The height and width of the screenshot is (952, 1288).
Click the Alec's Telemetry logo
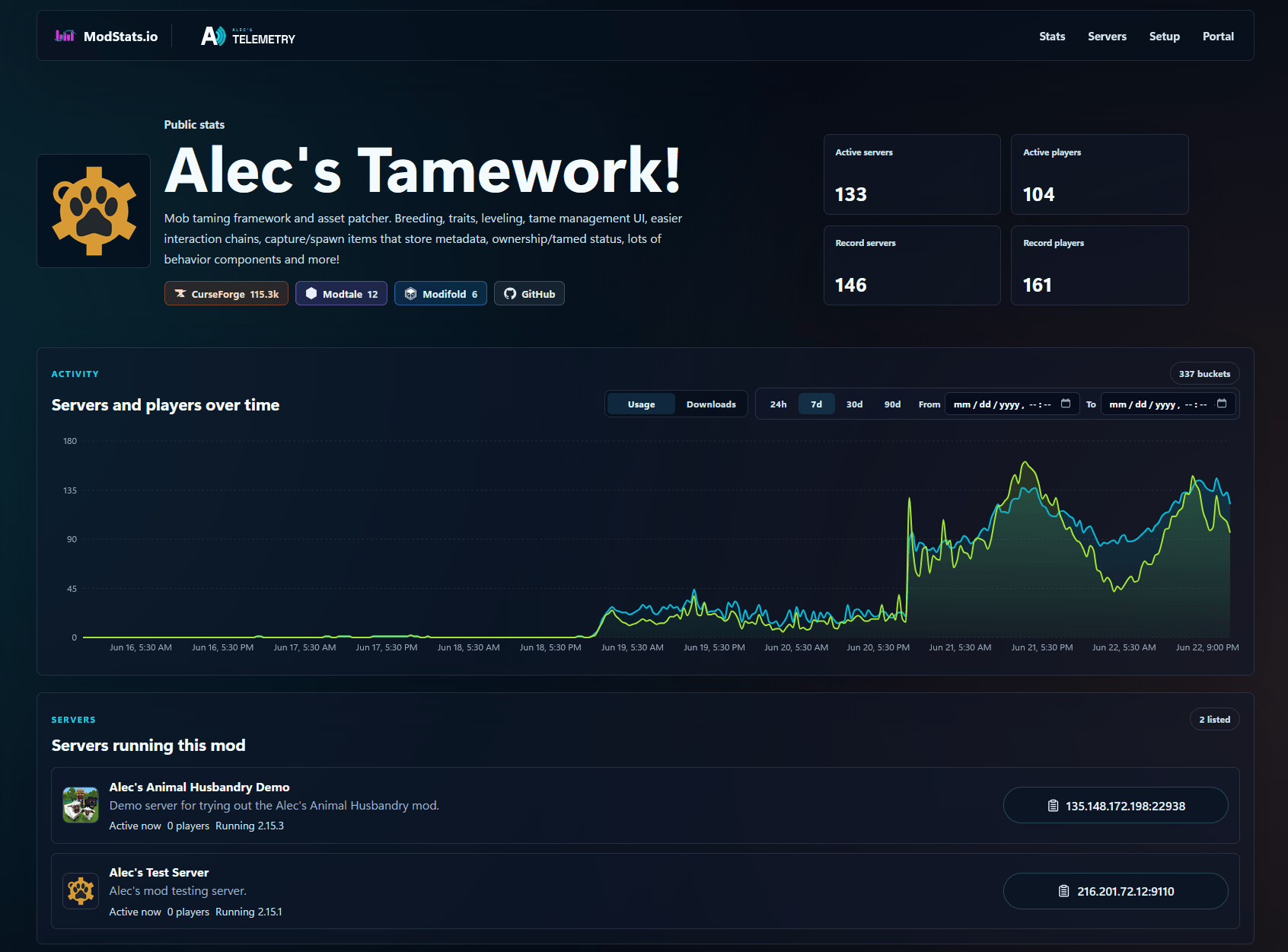coord(248,37)
